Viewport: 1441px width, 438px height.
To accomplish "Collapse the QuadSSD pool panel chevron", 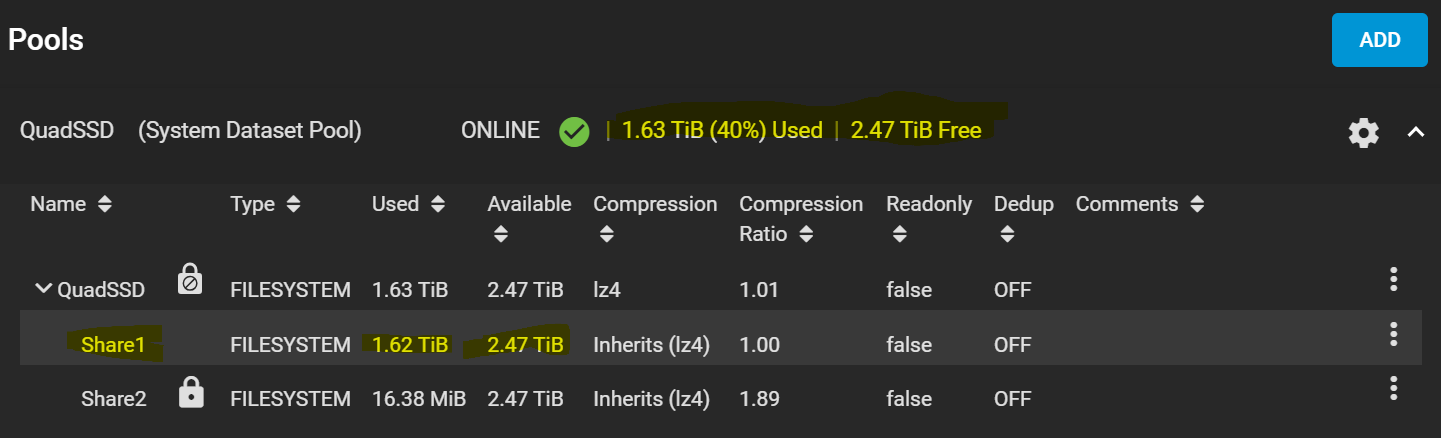I will (x=1415, y=131).
